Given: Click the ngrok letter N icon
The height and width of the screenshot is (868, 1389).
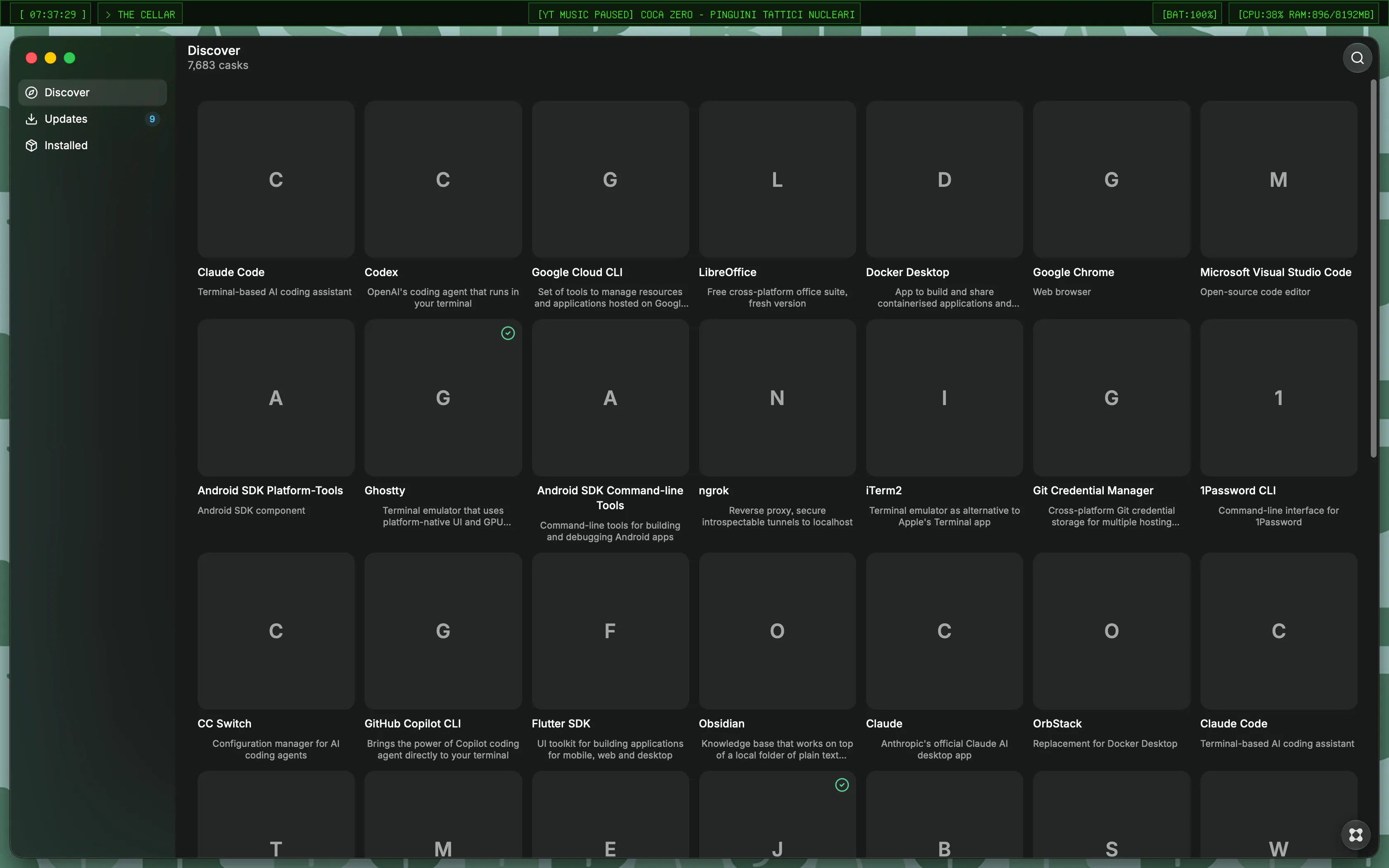Looking at the screenshot, I should (x=777, y=398).
